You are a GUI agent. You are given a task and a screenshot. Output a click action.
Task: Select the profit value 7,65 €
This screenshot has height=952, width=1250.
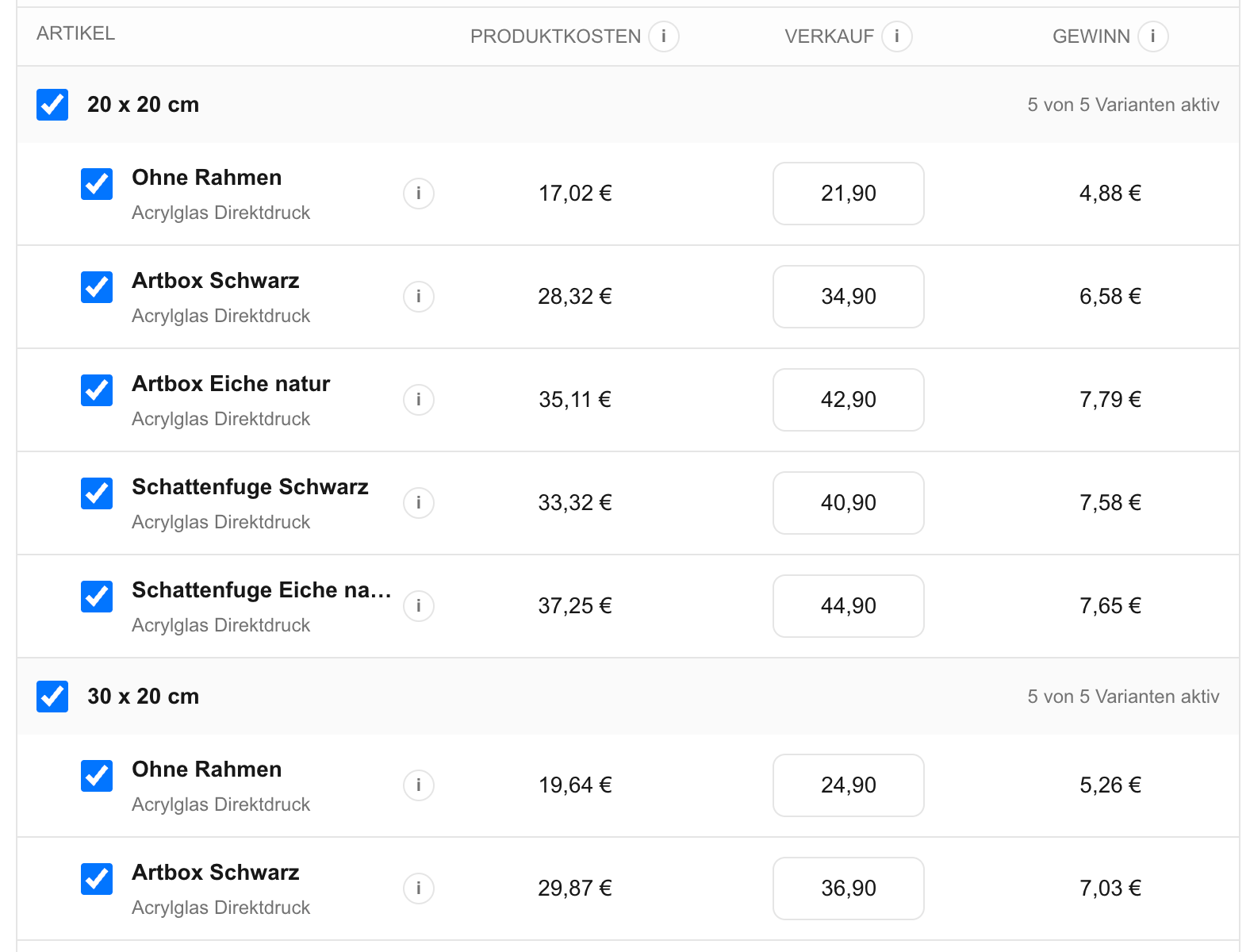[1110, 606]
